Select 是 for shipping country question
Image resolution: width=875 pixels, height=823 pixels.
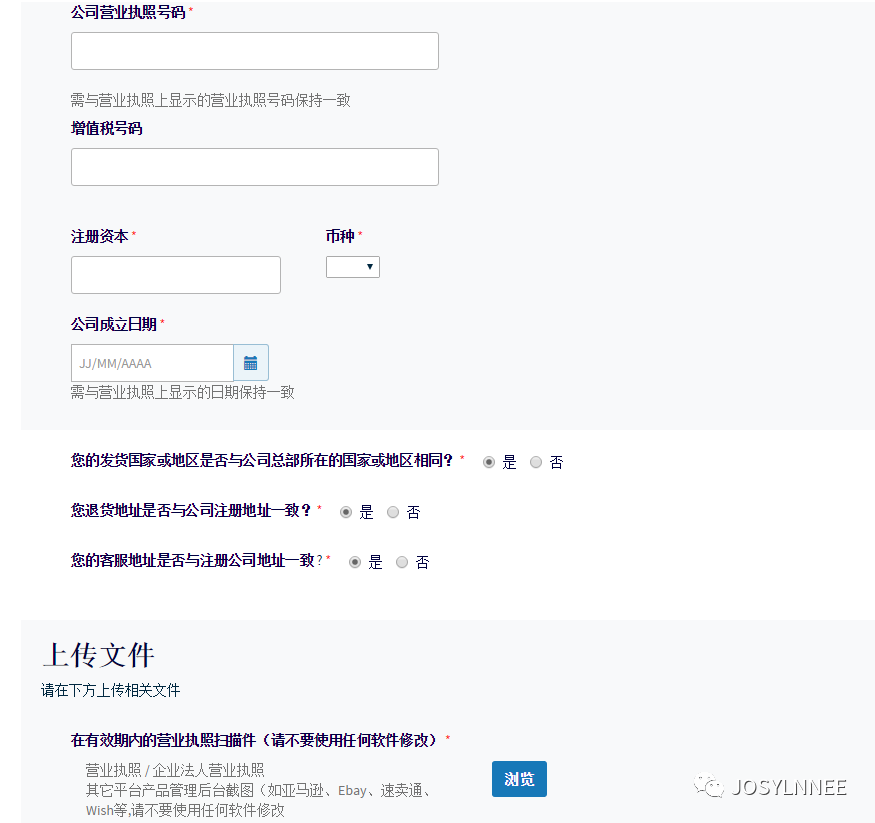click(488, 462)
